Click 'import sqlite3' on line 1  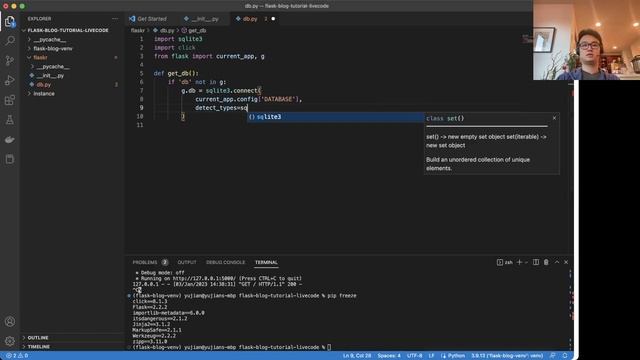click(178, 39)
